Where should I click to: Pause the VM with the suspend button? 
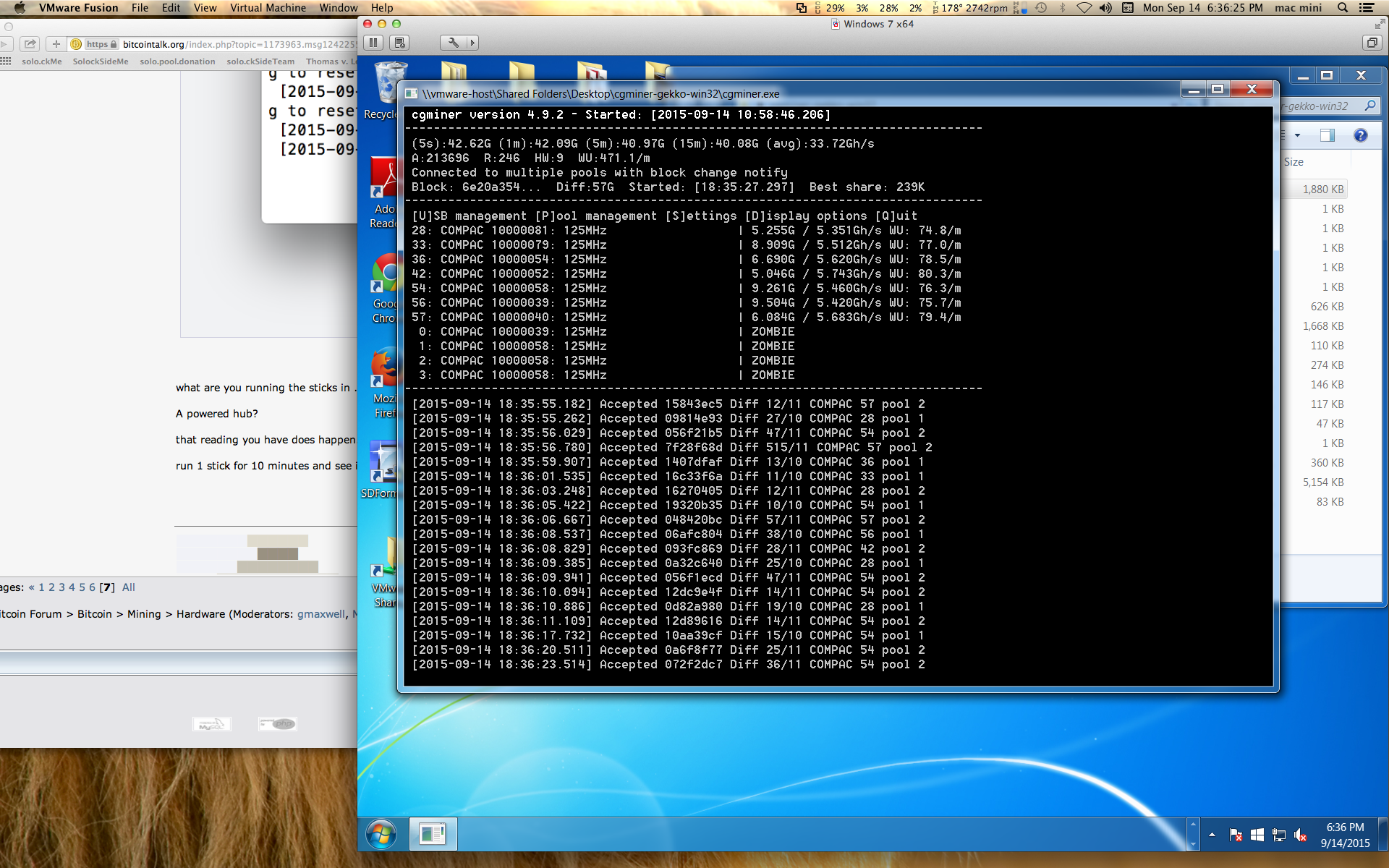point(373,43)
